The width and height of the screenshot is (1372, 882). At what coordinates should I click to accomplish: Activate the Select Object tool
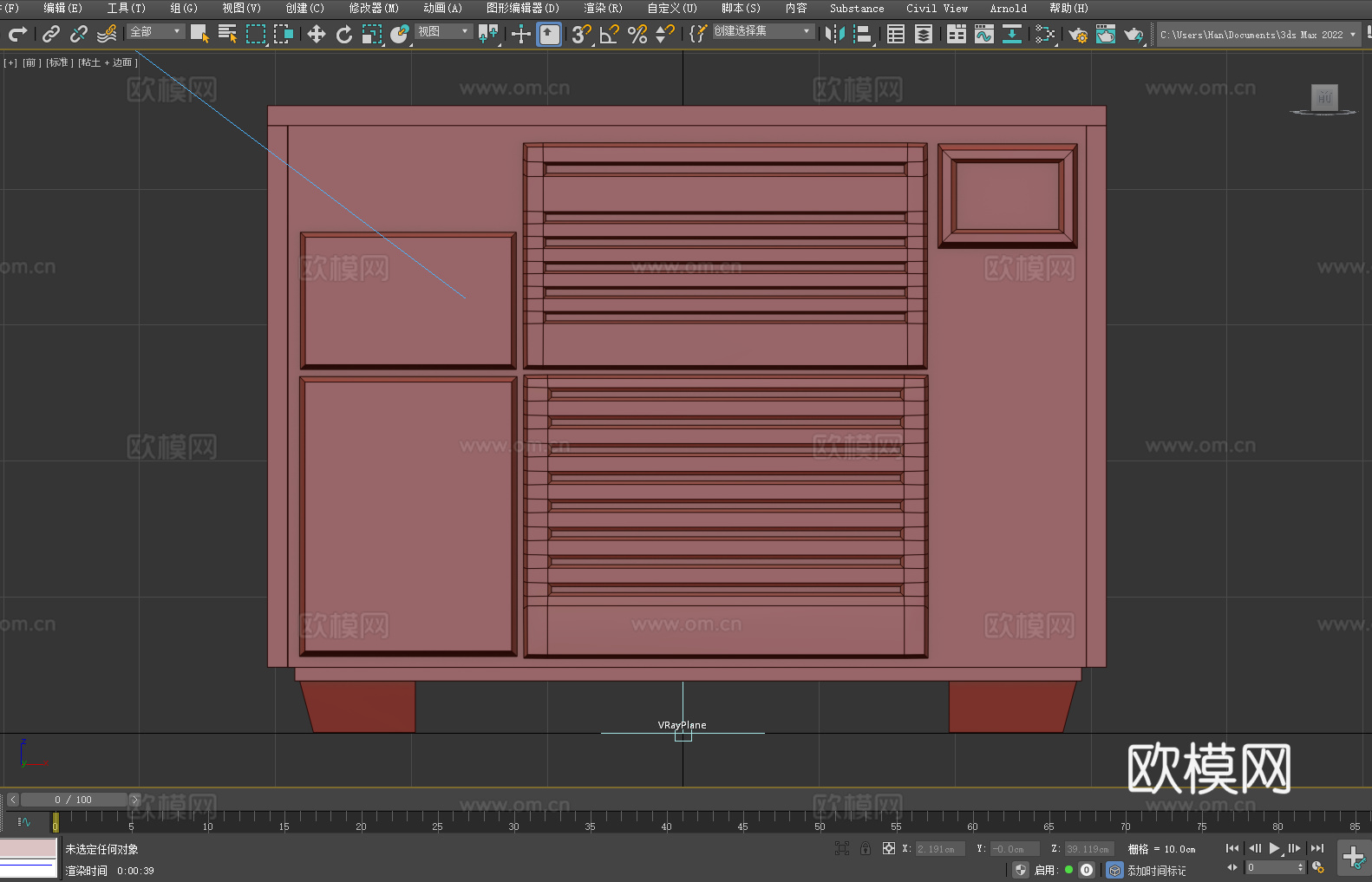click(x=199, y=34)
